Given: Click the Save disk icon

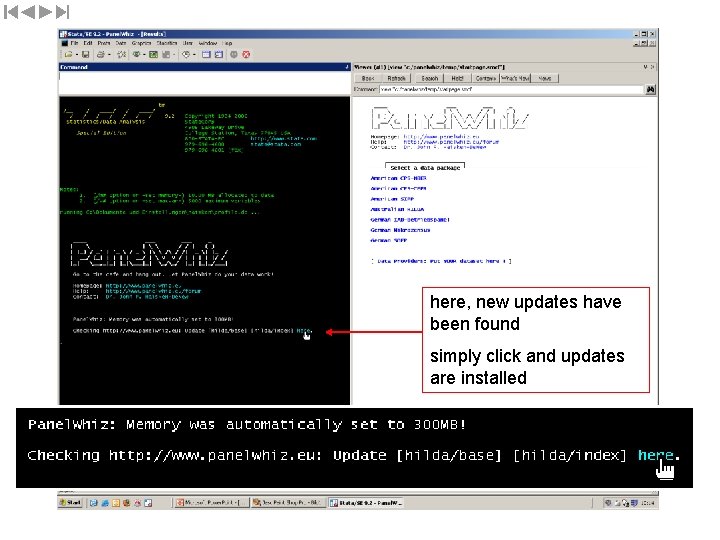Looking at the screenshot, I should click(x=85, y=55).
